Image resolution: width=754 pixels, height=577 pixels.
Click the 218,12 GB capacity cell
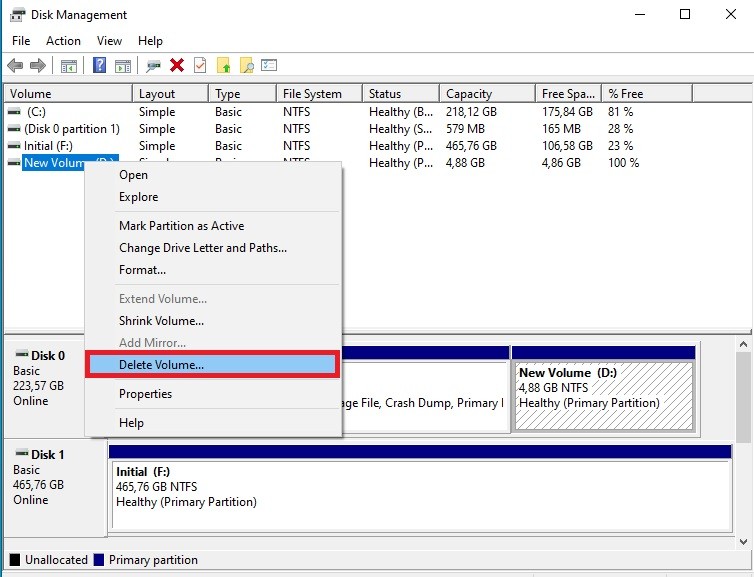click(x=471, y=112)
